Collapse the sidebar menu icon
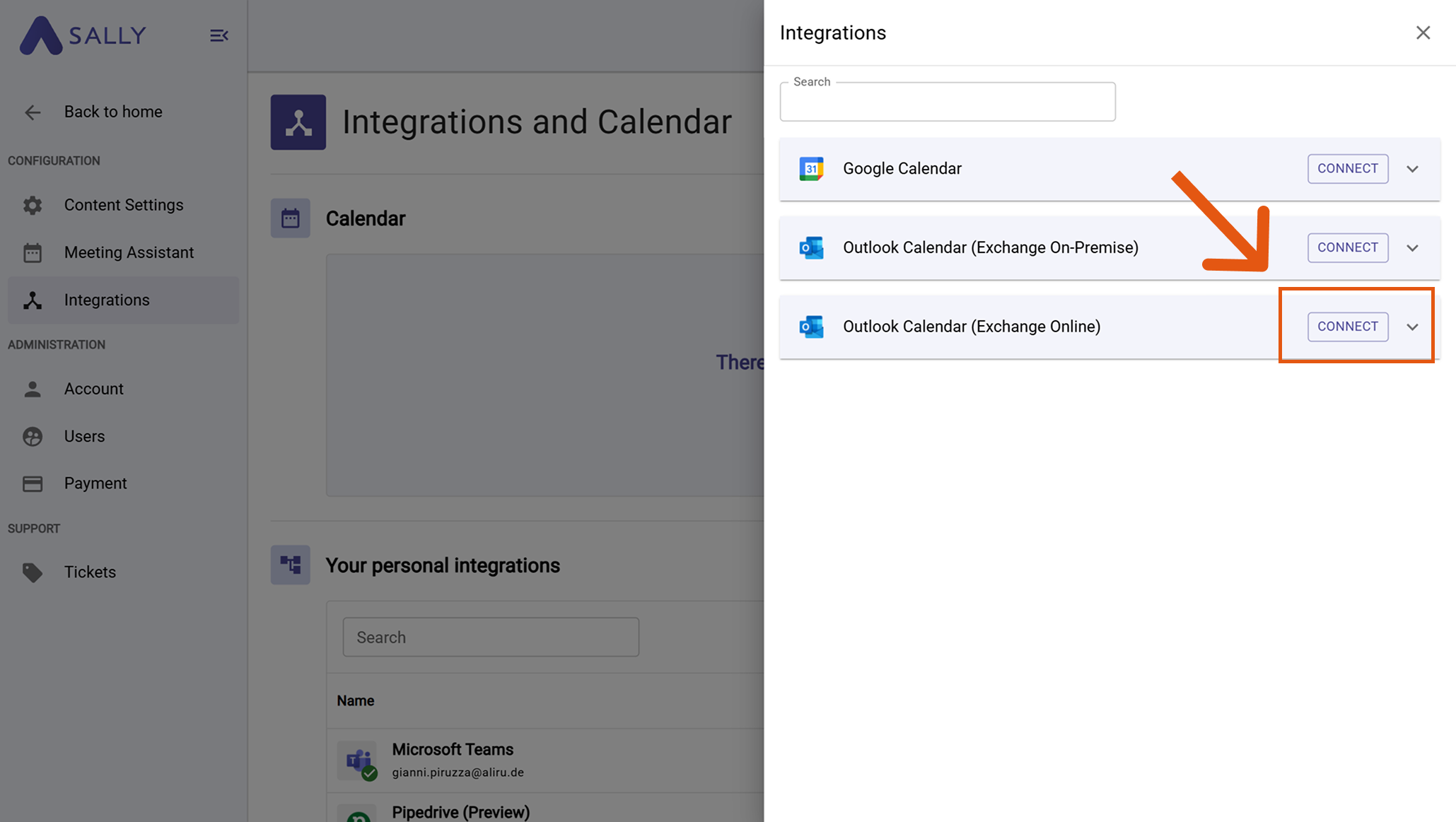This screenshot has width=1456, height=822. (219, 35)
